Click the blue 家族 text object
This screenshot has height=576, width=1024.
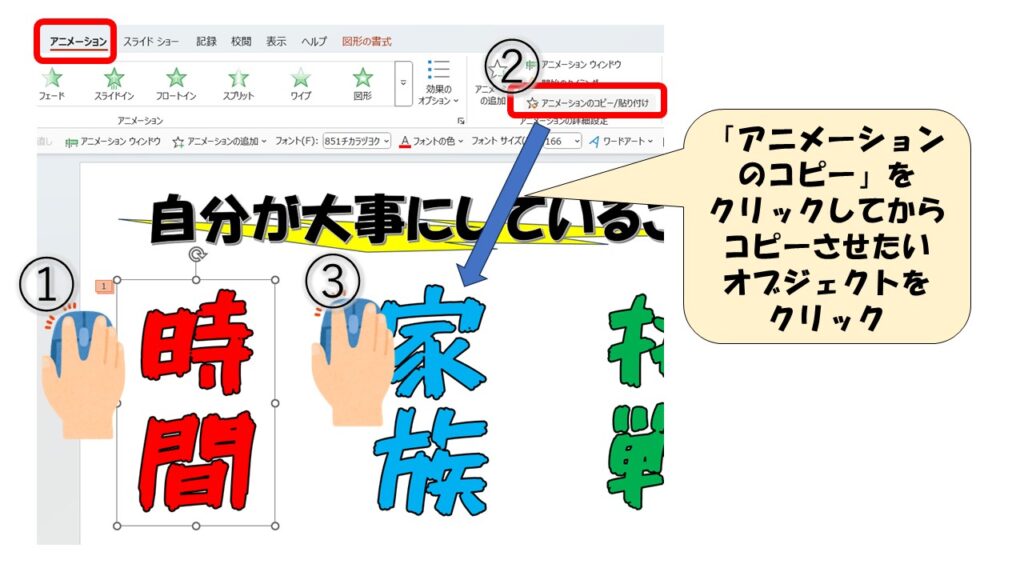coord(428,400)
